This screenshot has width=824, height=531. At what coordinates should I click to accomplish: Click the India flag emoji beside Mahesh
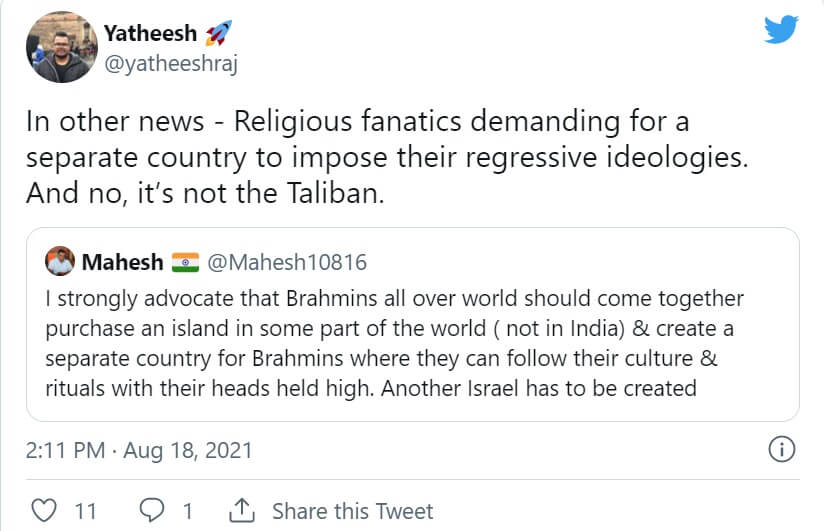point(186,263)
